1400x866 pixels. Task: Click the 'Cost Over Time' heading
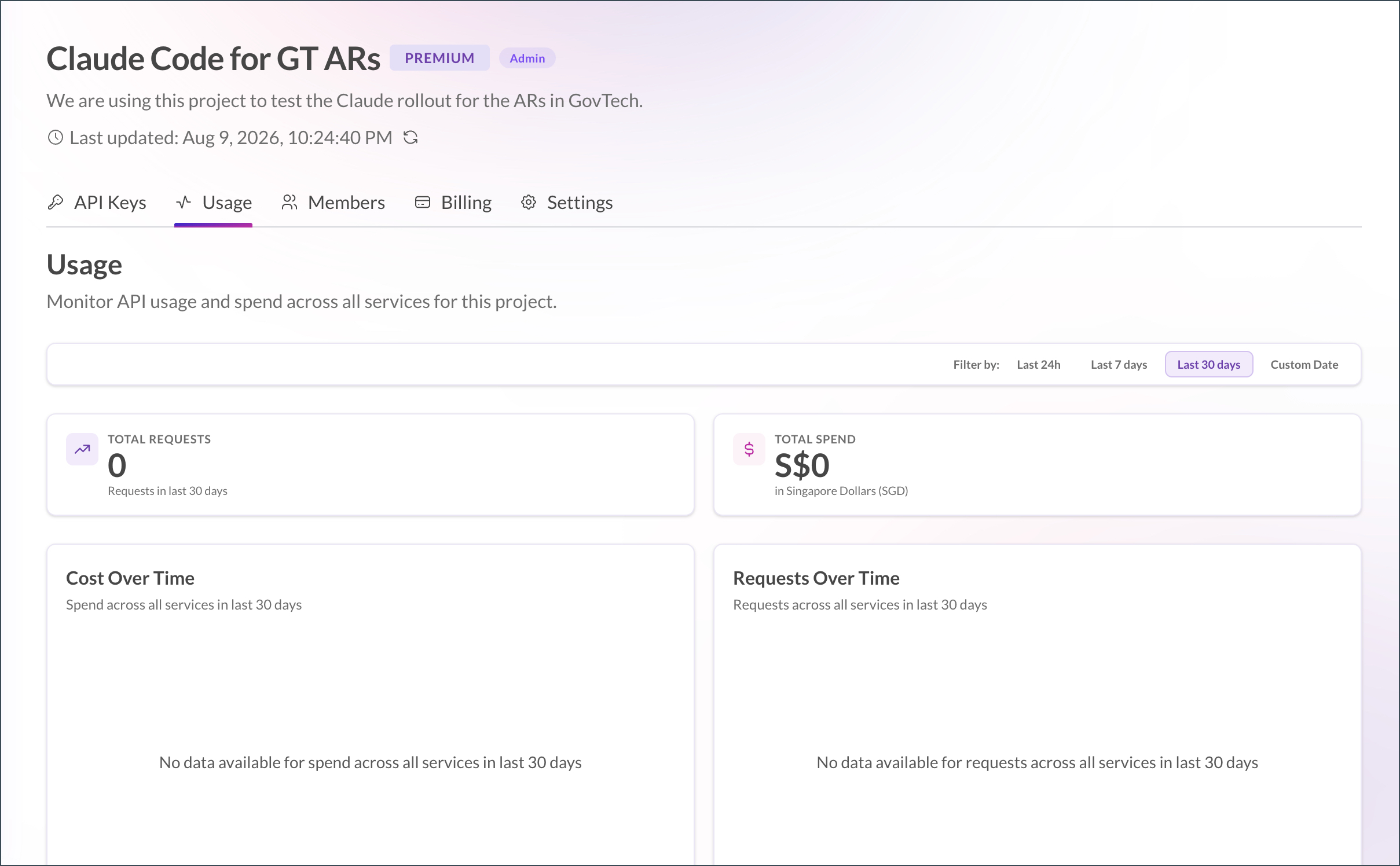(130, 578)
